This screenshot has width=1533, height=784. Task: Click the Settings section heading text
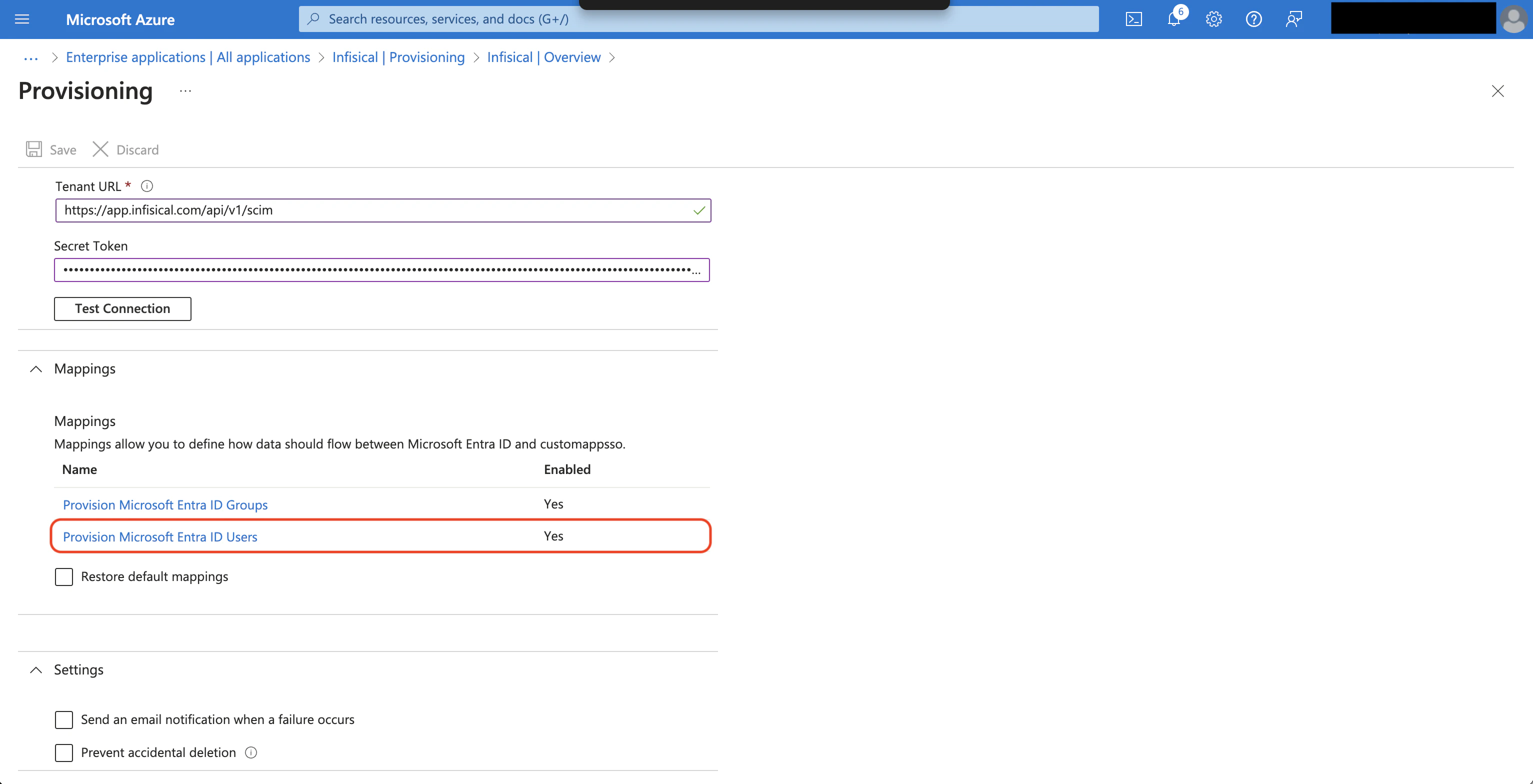click(x=78, y=669)
